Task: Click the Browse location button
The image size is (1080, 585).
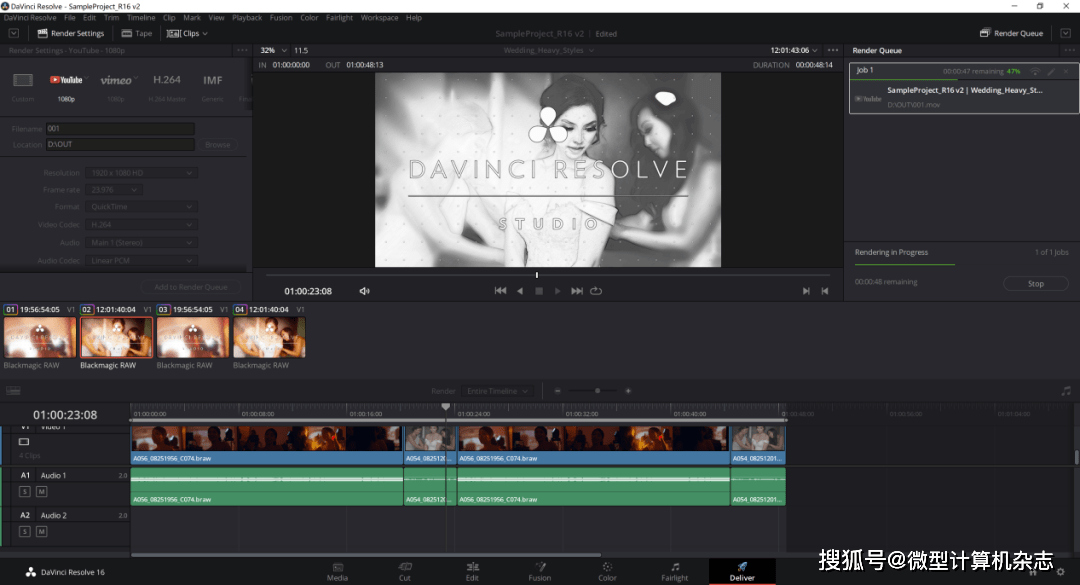Action: pos(218,145)
